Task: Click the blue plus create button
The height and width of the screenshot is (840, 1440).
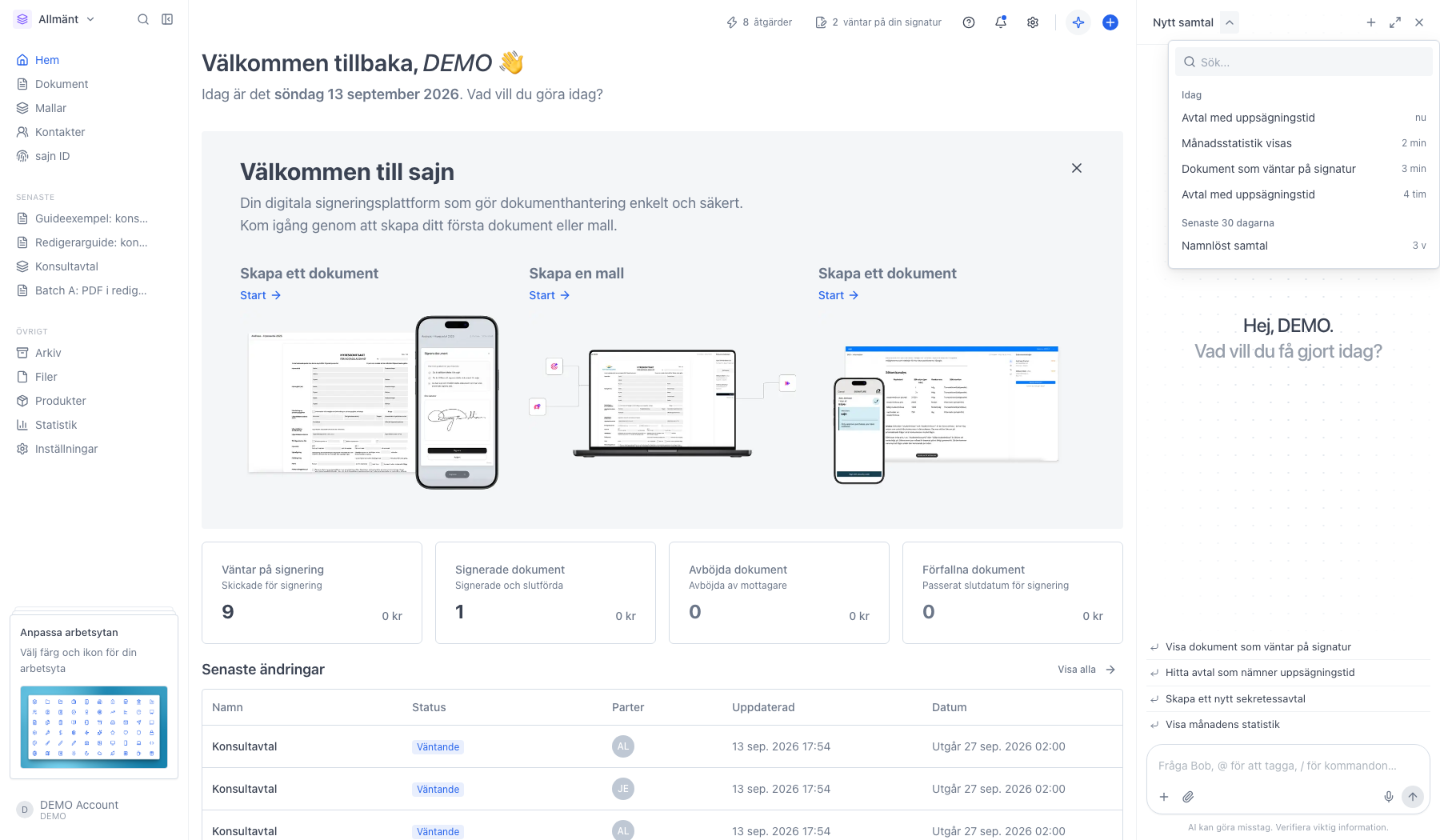Action: click(x=1110, y=22)
